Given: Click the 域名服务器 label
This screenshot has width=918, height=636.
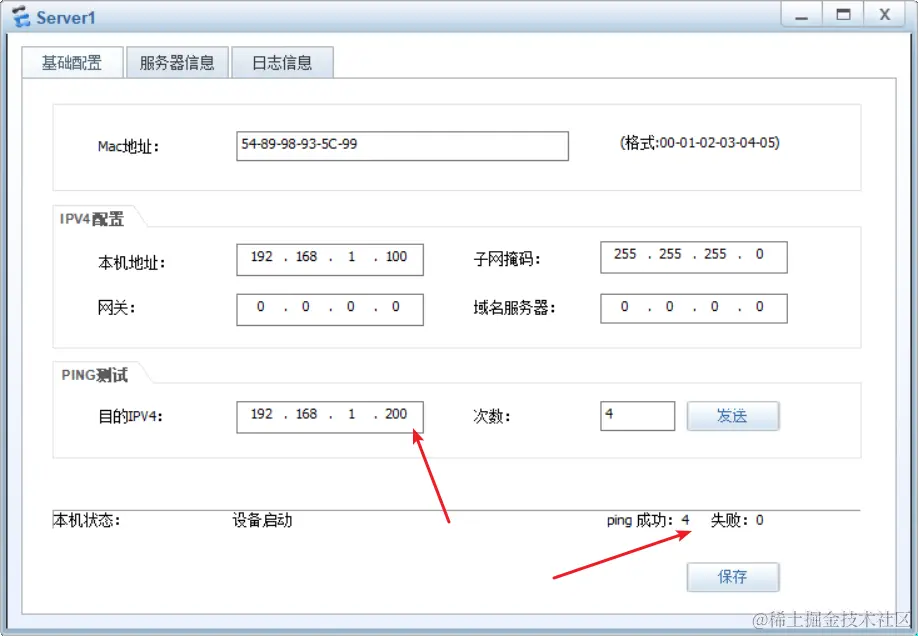Looking at the screenshot, I should coord(514,307).
